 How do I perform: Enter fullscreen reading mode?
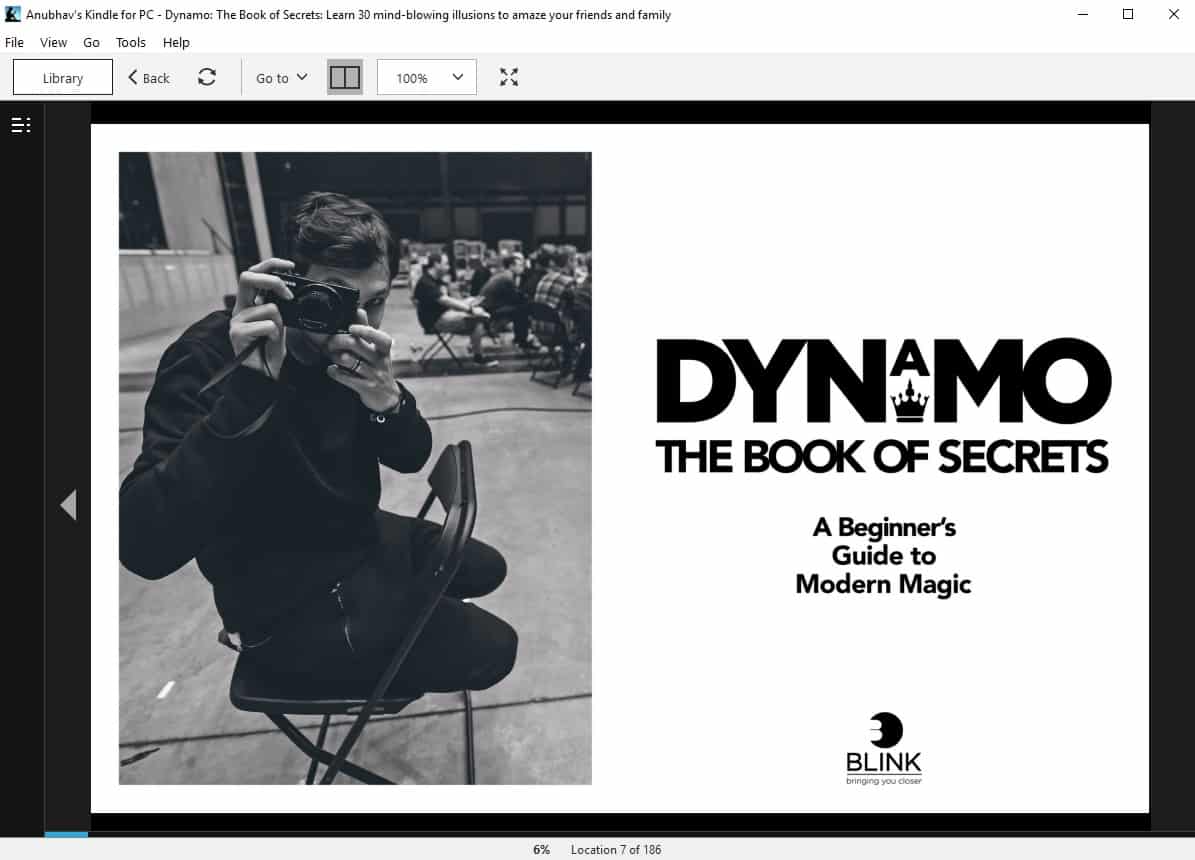click(509, 76)
